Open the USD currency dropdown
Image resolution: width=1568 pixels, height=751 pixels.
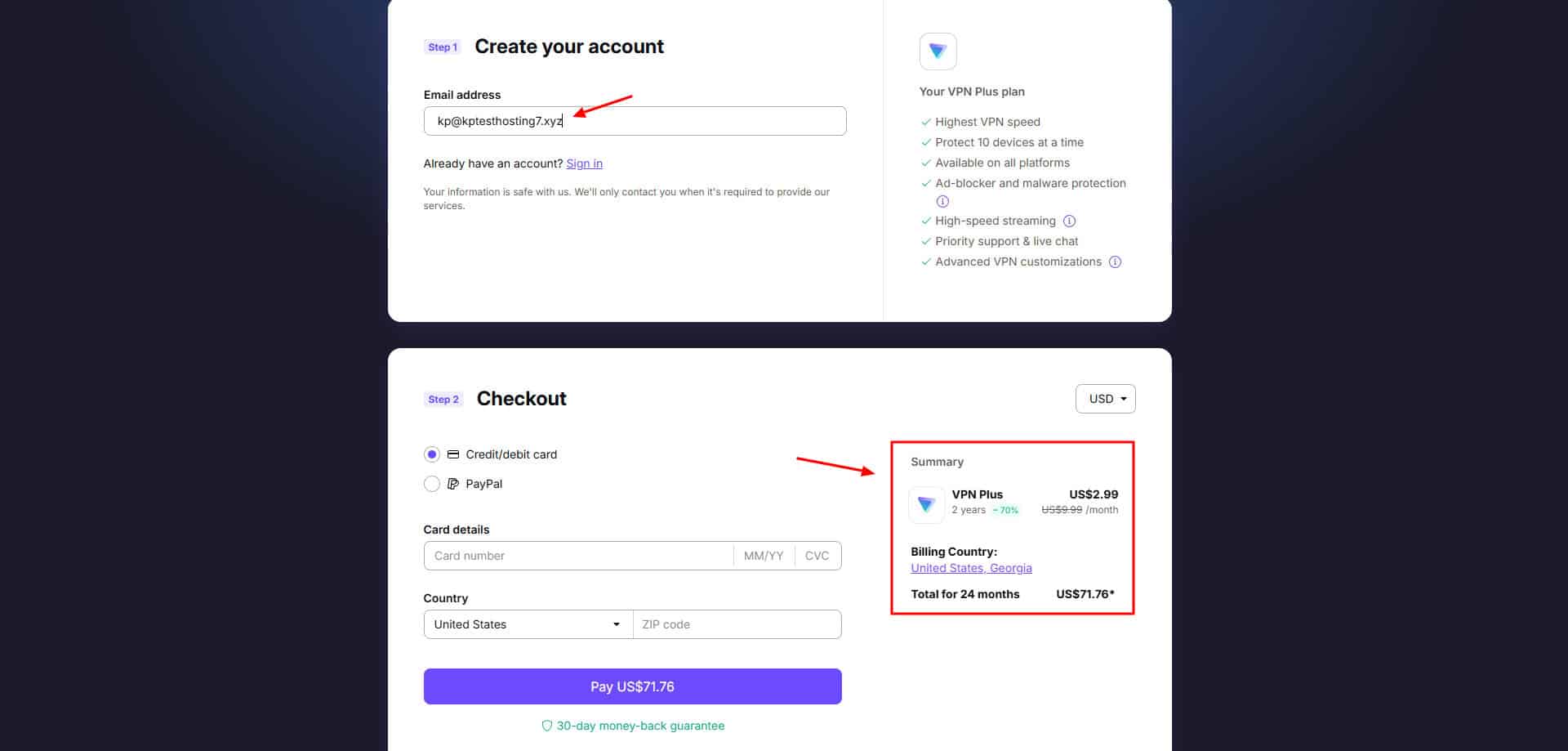tap(1106, 399)
